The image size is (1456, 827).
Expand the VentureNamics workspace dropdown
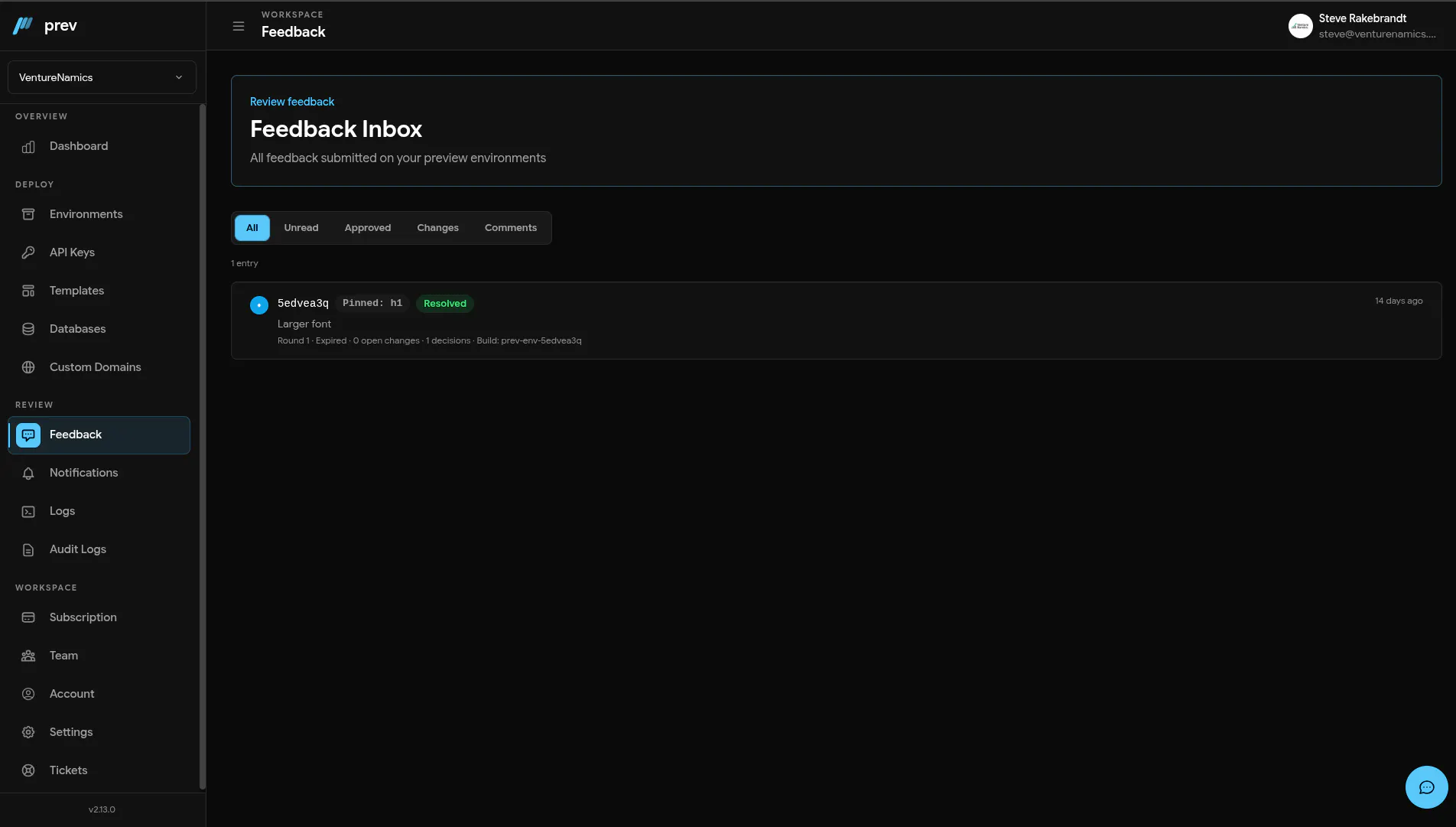tap(102, 77)
